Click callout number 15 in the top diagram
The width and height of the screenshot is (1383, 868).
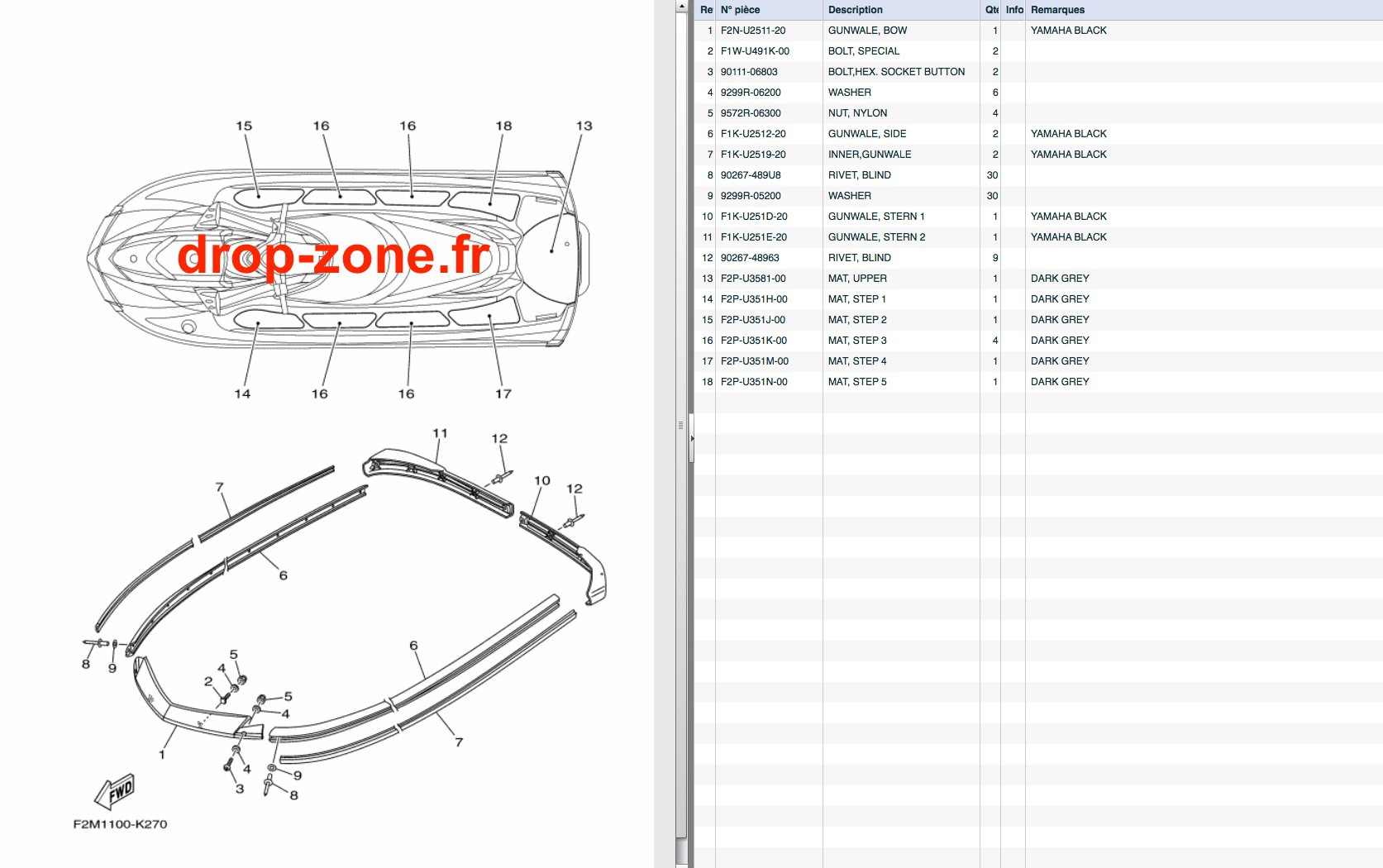click(x=244, y=126)
